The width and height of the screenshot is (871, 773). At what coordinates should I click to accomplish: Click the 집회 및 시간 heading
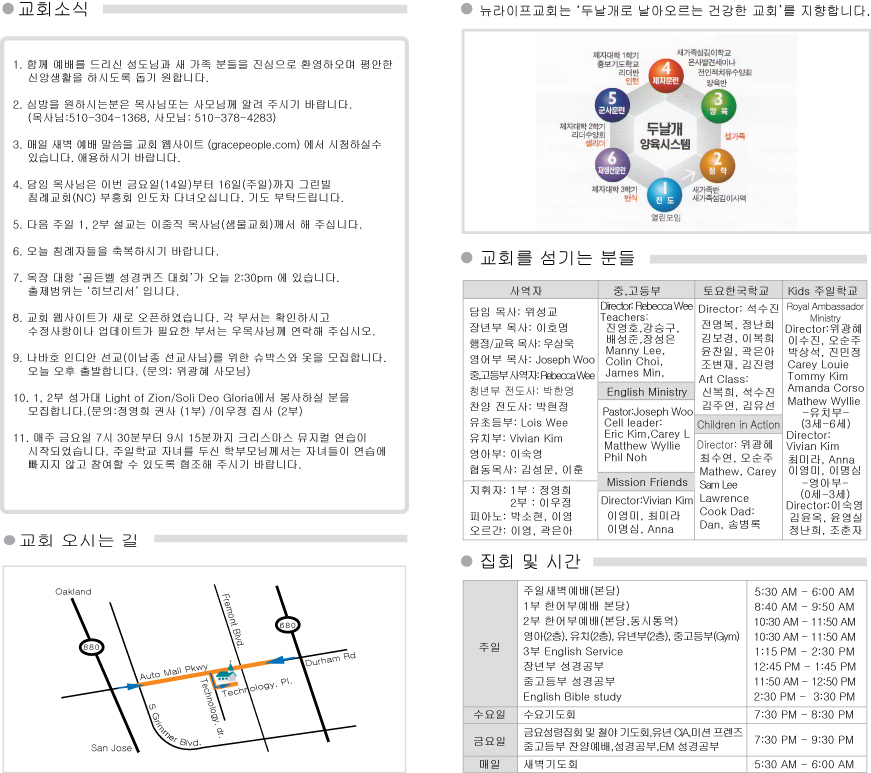click(x=530, y=561)
